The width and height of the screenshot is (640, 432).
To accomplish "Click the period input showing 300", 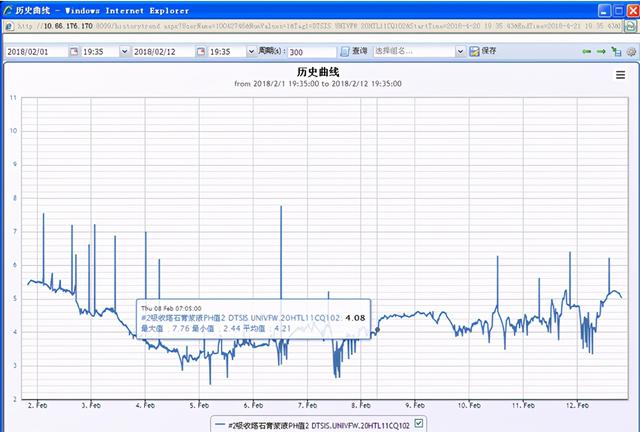I will (312, 52).
